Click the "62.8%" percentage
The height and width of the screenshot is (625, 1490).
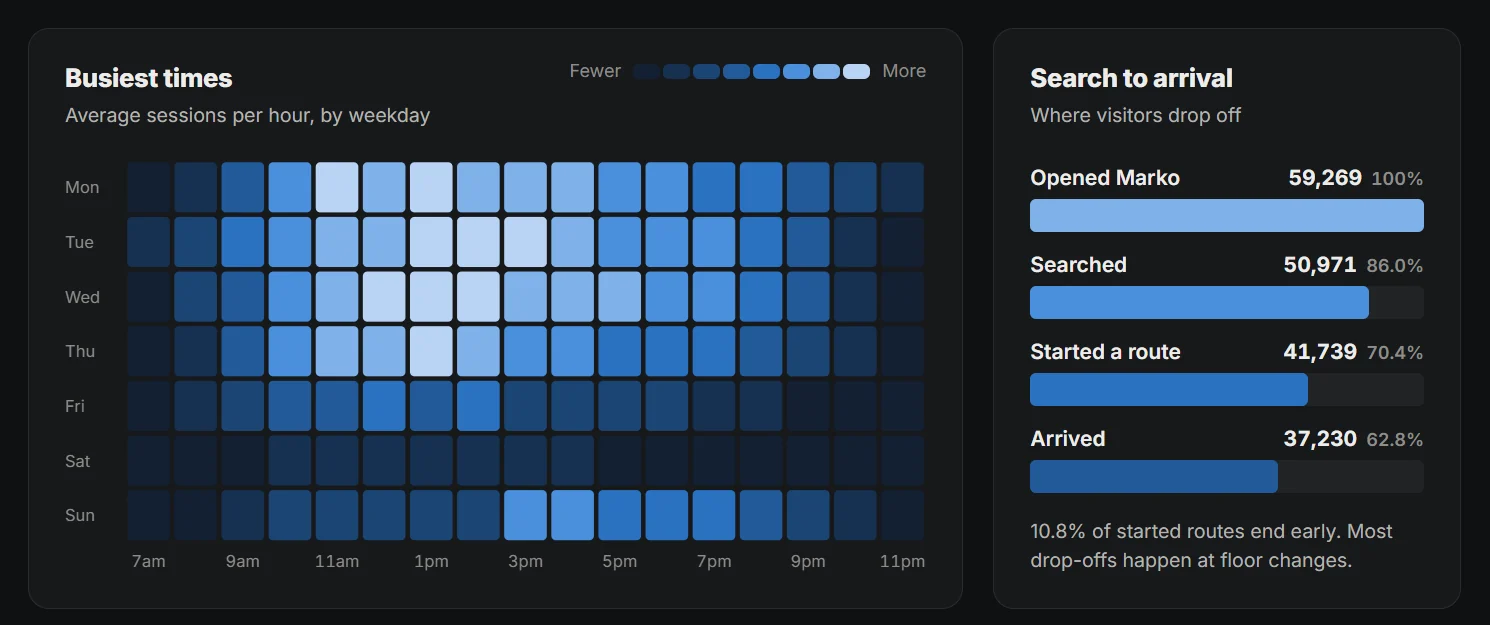tap(1395, 440)
